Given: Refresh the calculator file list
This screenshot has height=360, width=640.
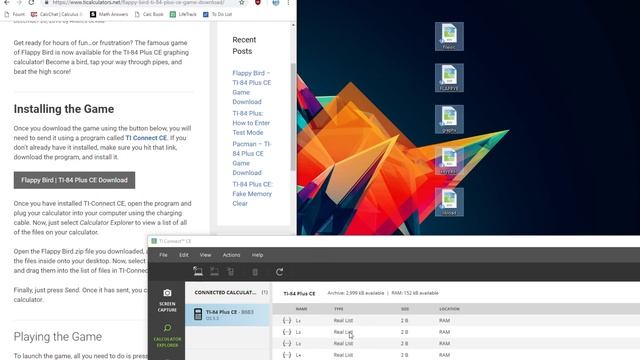Looking at the screenshot, I should (280, 272).
